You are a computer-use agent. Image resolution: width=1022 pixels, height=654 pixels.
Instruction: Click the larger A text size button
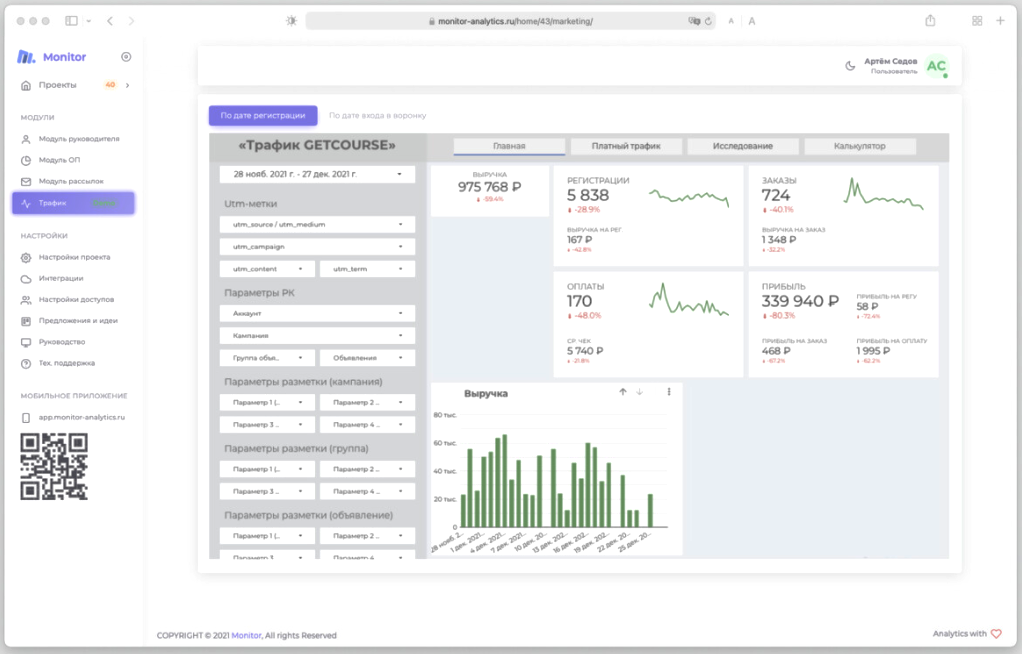pos(752,21)
